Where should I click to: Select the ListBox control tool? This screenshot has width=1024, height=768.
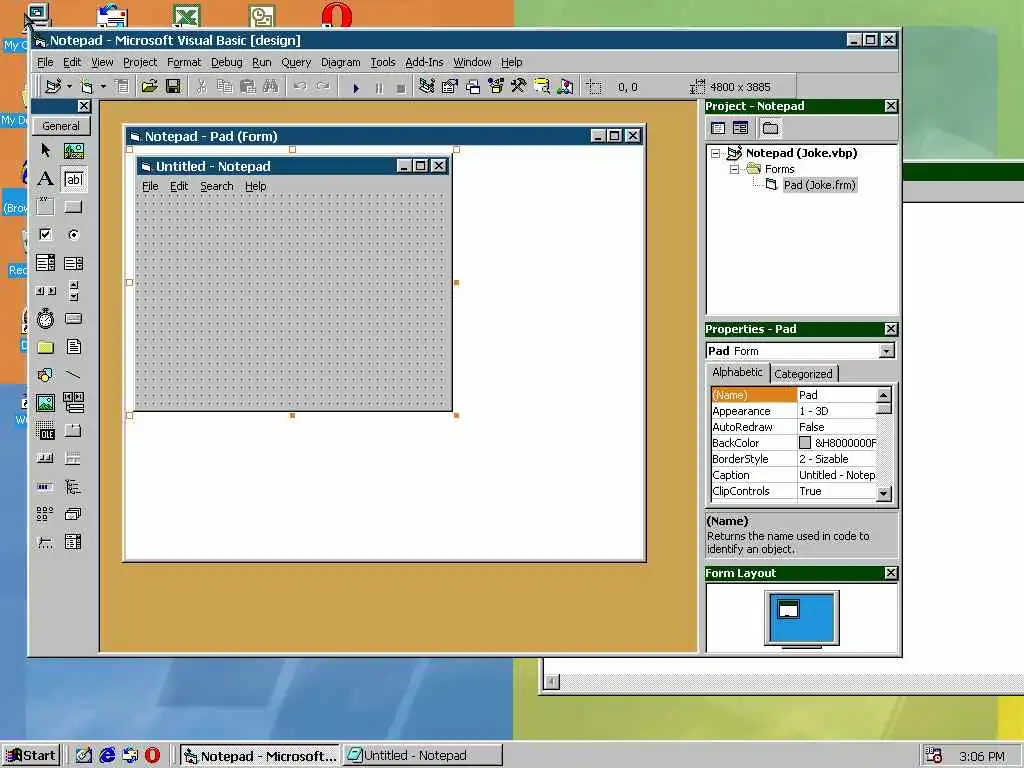click(74, 263)
